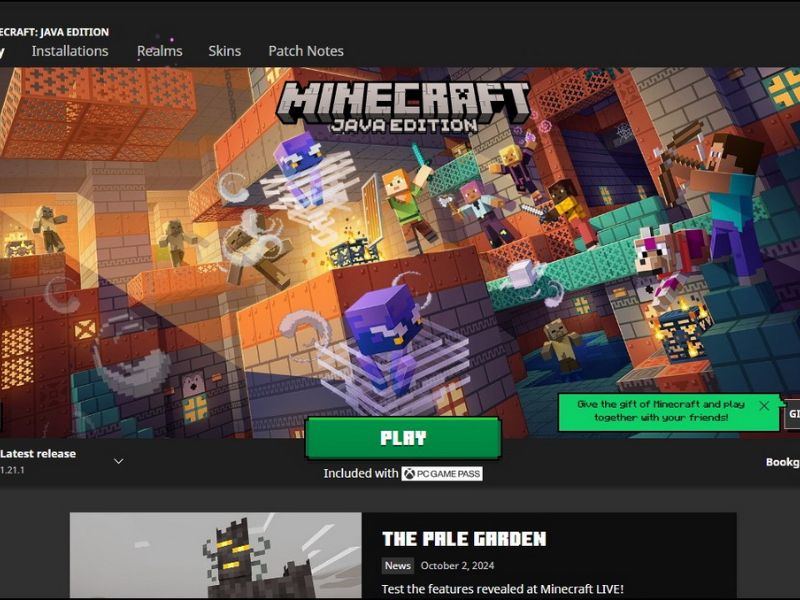Go to the Skins tab
The image size is (800, 600).
point(224,51)
